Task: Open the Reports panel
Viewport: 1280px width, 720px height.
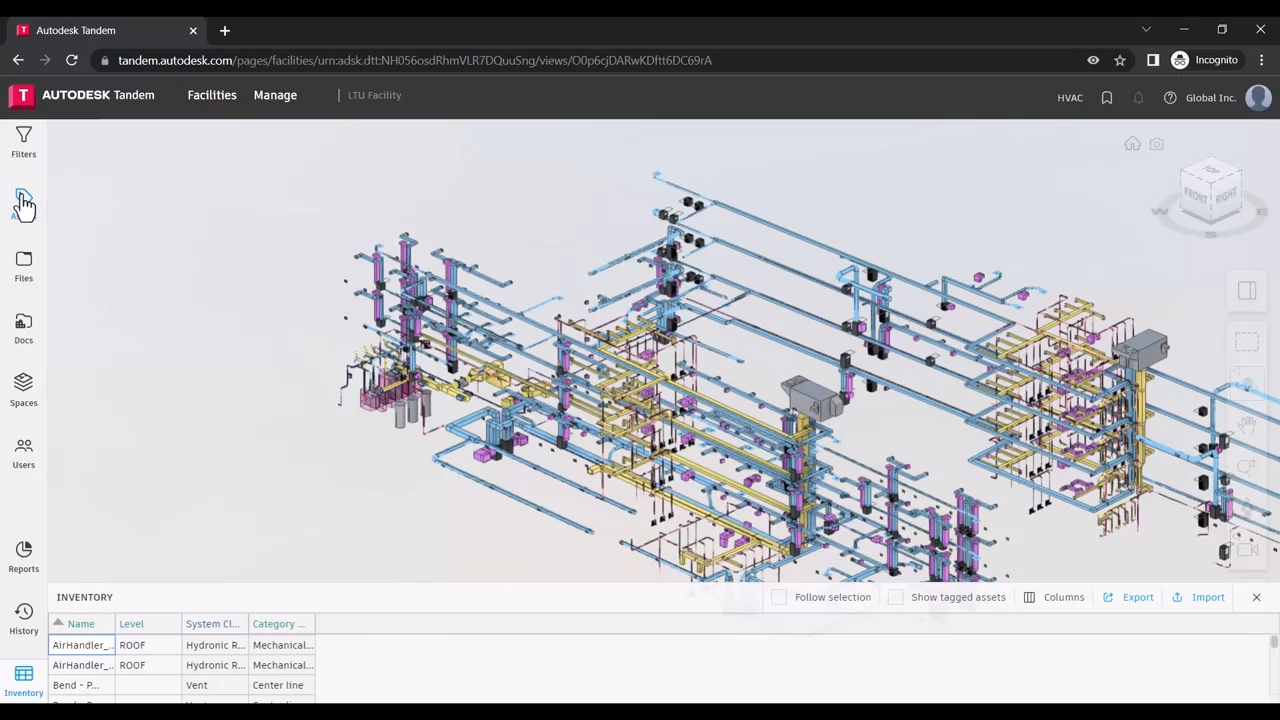Action: pyautogui.click(x=23, y=556)
